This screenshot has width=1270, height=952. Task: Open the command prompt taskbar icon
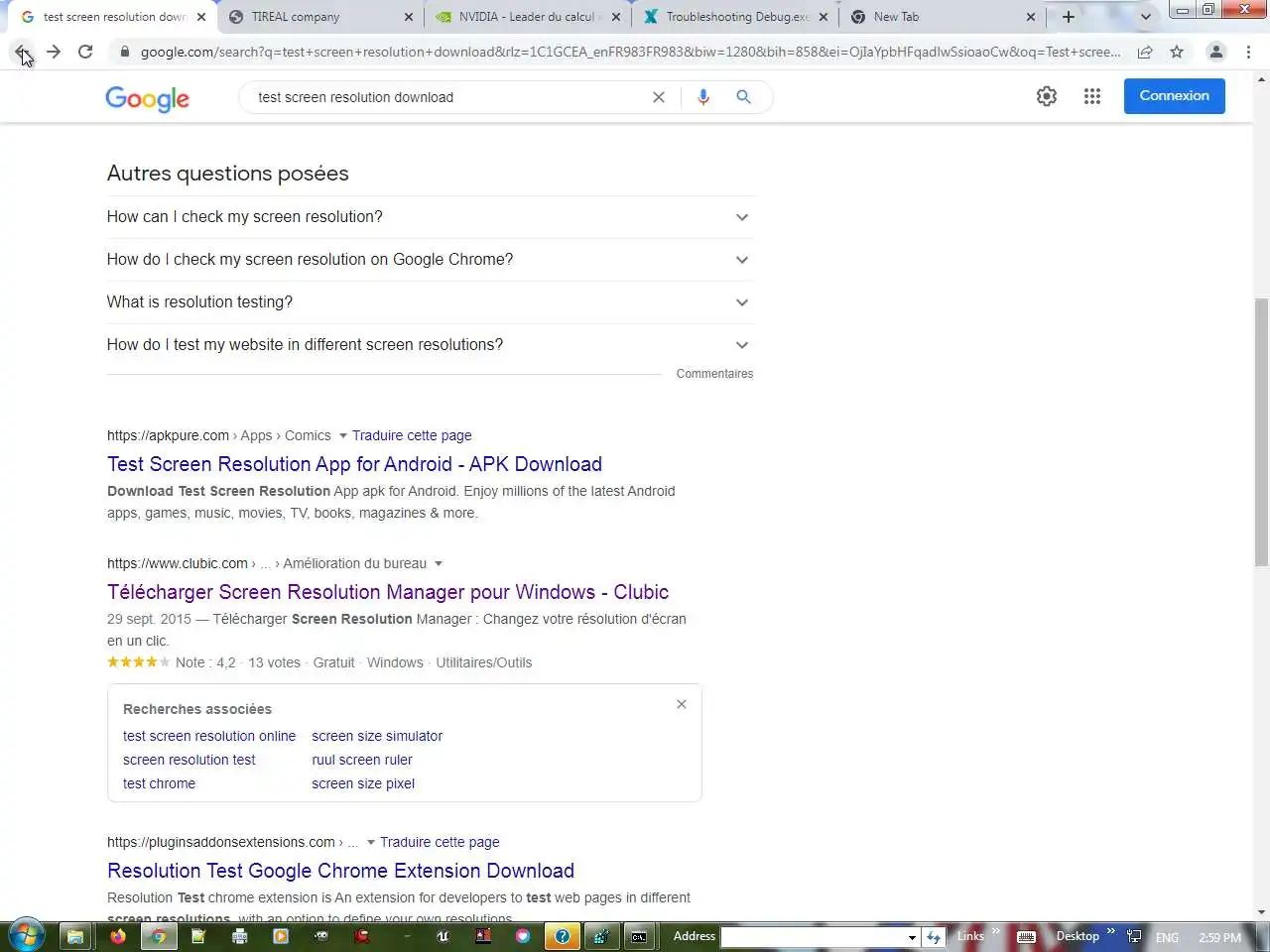point(639,936)
